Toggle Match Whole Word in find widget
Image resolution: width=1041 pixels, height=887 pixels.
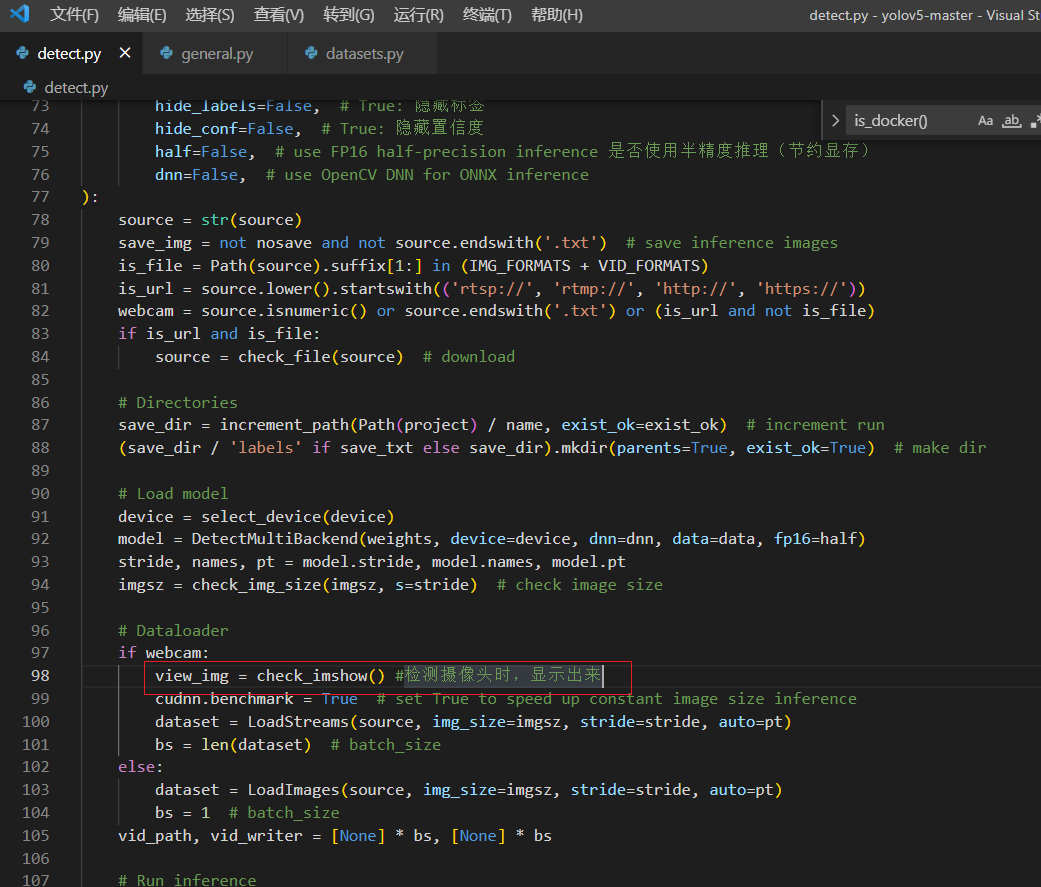pos(1011,121)
